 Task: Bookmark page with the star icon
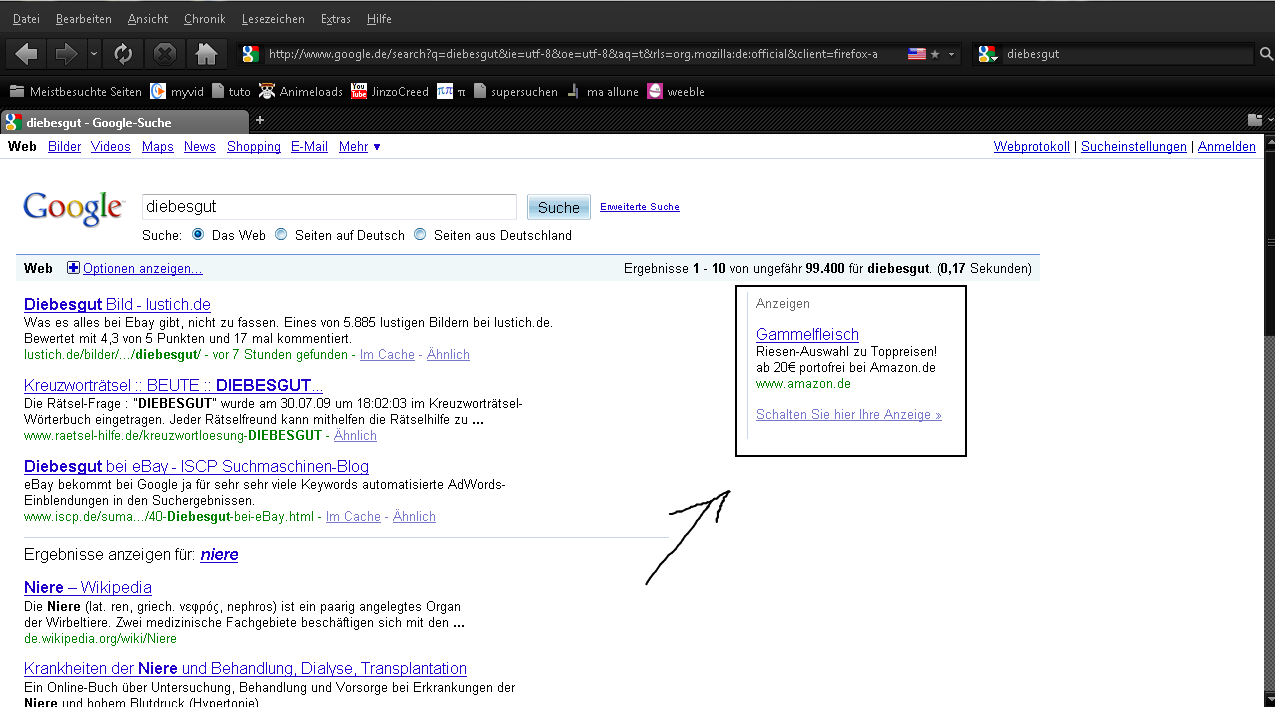(935, 54)
